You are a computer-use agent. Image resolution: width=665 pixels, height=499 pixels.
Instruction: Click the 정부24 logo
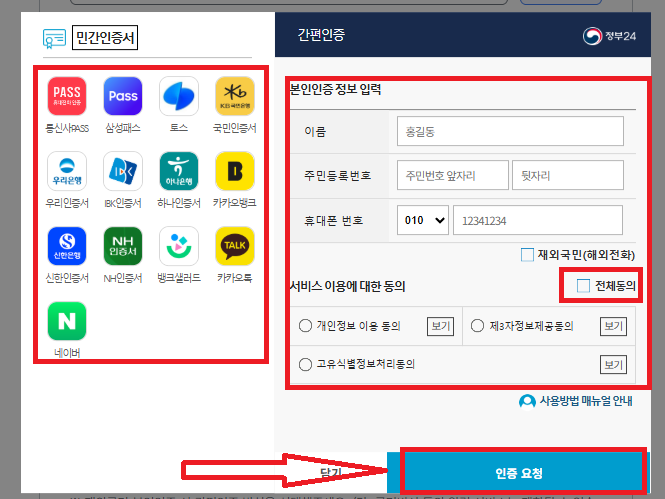click(x=609, y=36)
